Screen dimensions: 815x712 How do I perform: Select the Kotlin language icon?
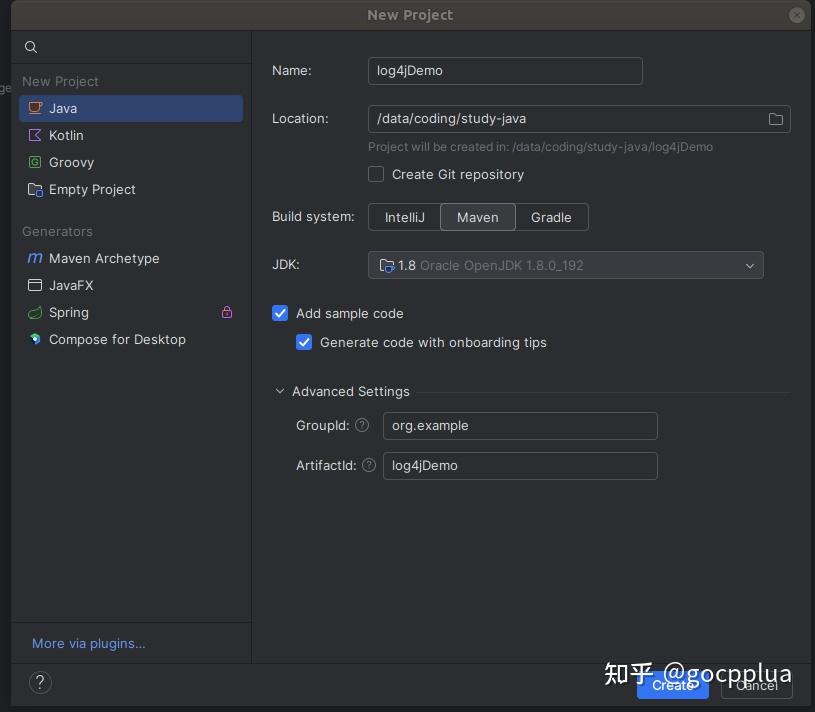[x=36, y=135]
